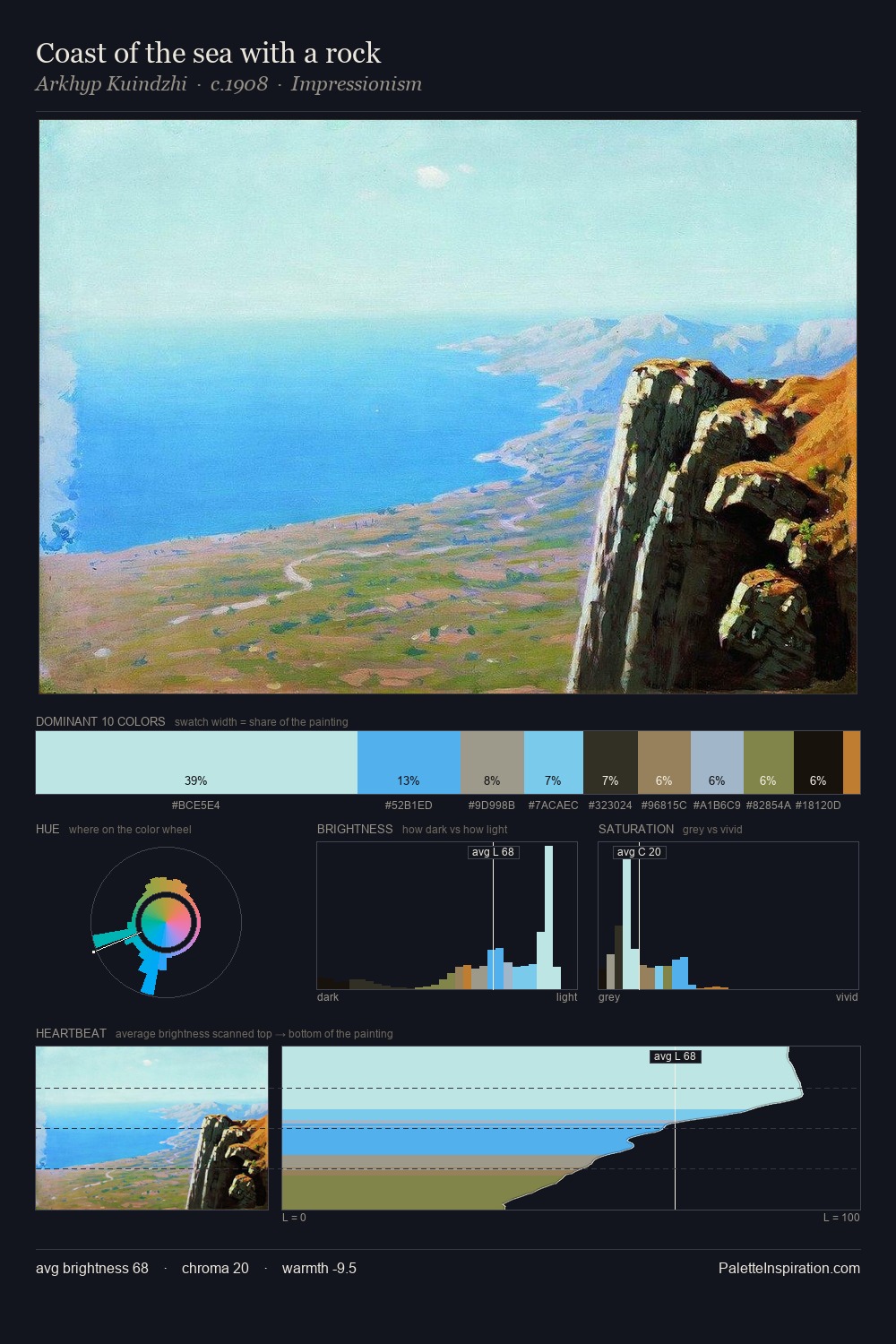This screenshot has height=1344, width=896.
Task: Click the "8%" share label
Action: (492, 780)
